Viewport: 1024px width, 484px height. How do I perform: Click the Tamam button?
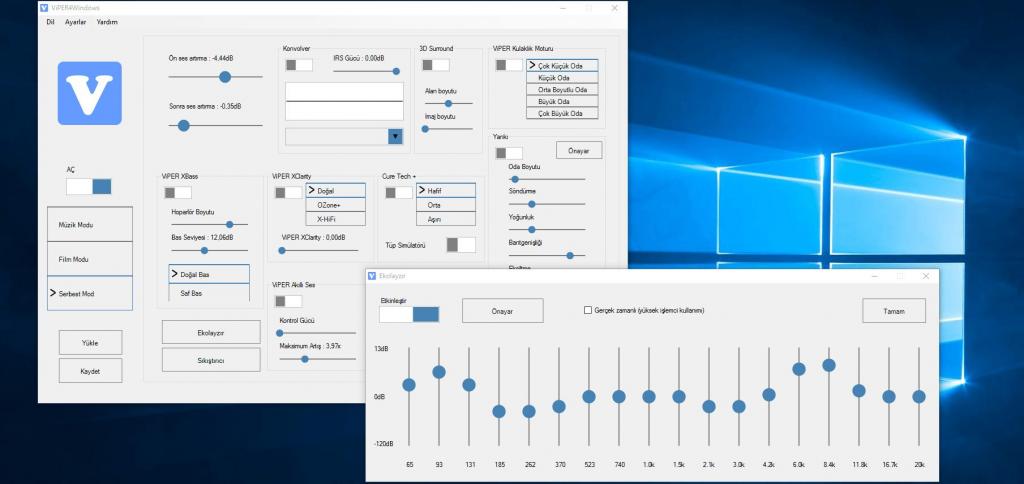pos(894,311)
